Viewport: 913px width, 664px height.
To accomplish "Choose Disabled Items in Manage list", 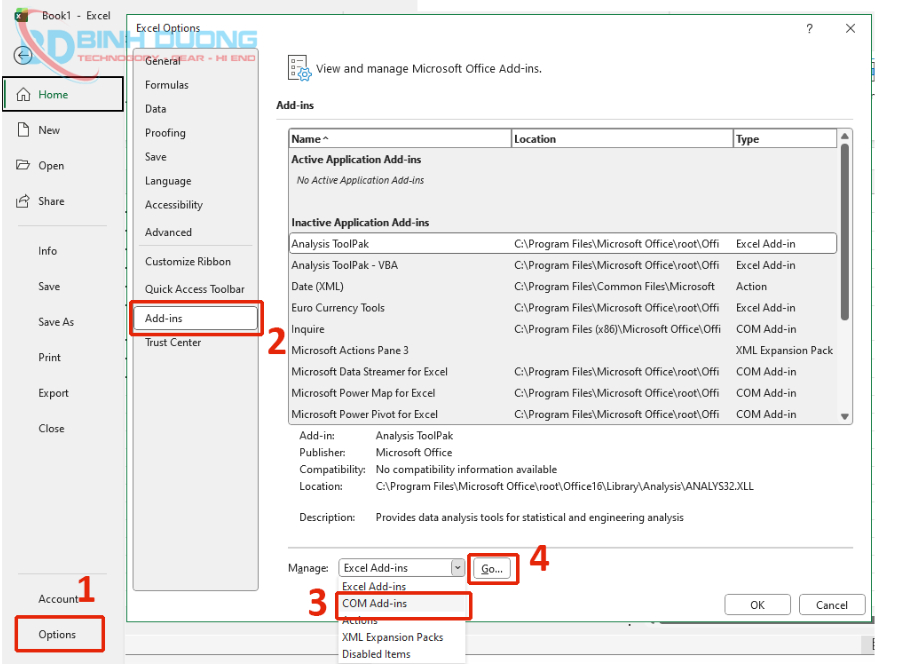I will [376, 654].
